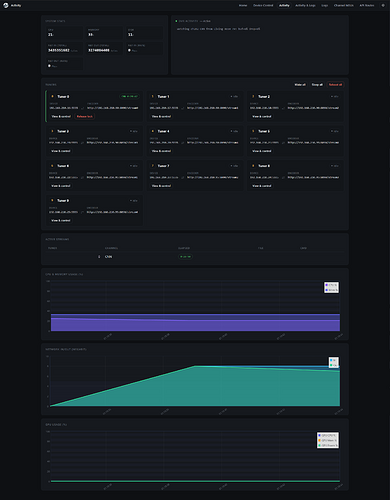The height and width of the screenshot is (500, 390).
Task: Toggle the Mem % series in chart legend
Action: click(x=331, y=290)
